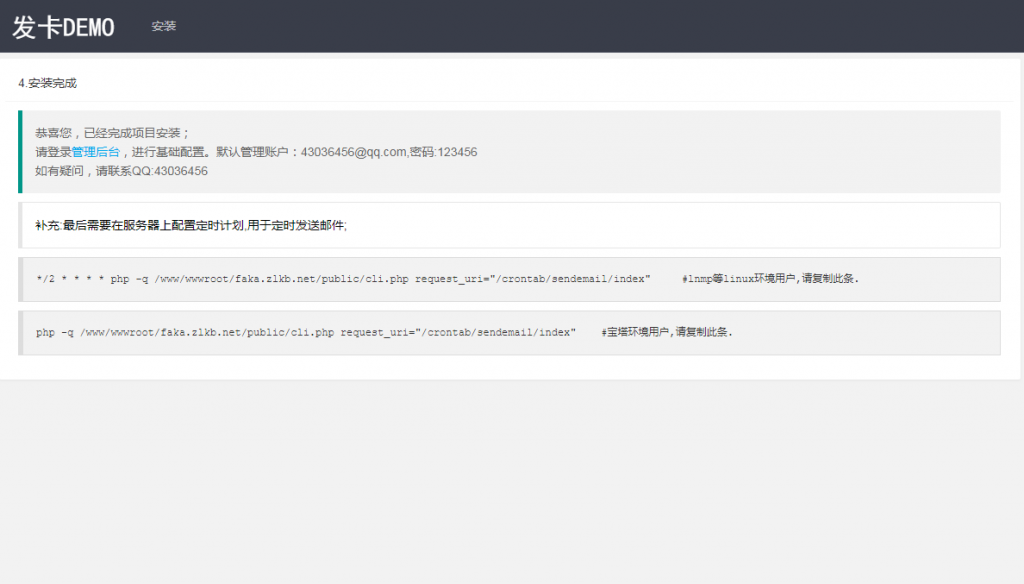Click the #lnmp等linux环境用户 comment

[x=771, y=279]
